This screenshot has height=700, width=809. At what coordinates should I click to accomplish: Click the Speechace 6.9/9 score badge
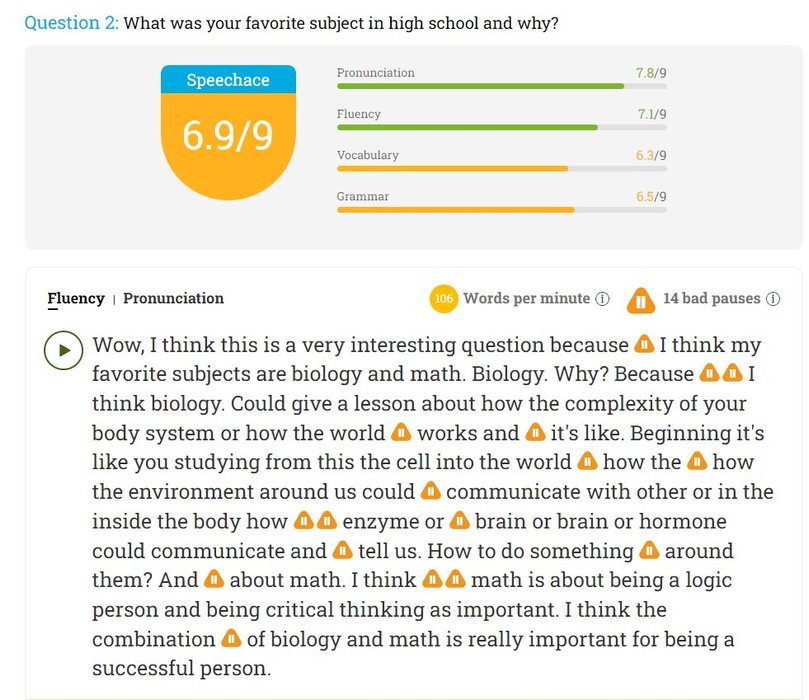pyautogui.click(x=228, y=132)
